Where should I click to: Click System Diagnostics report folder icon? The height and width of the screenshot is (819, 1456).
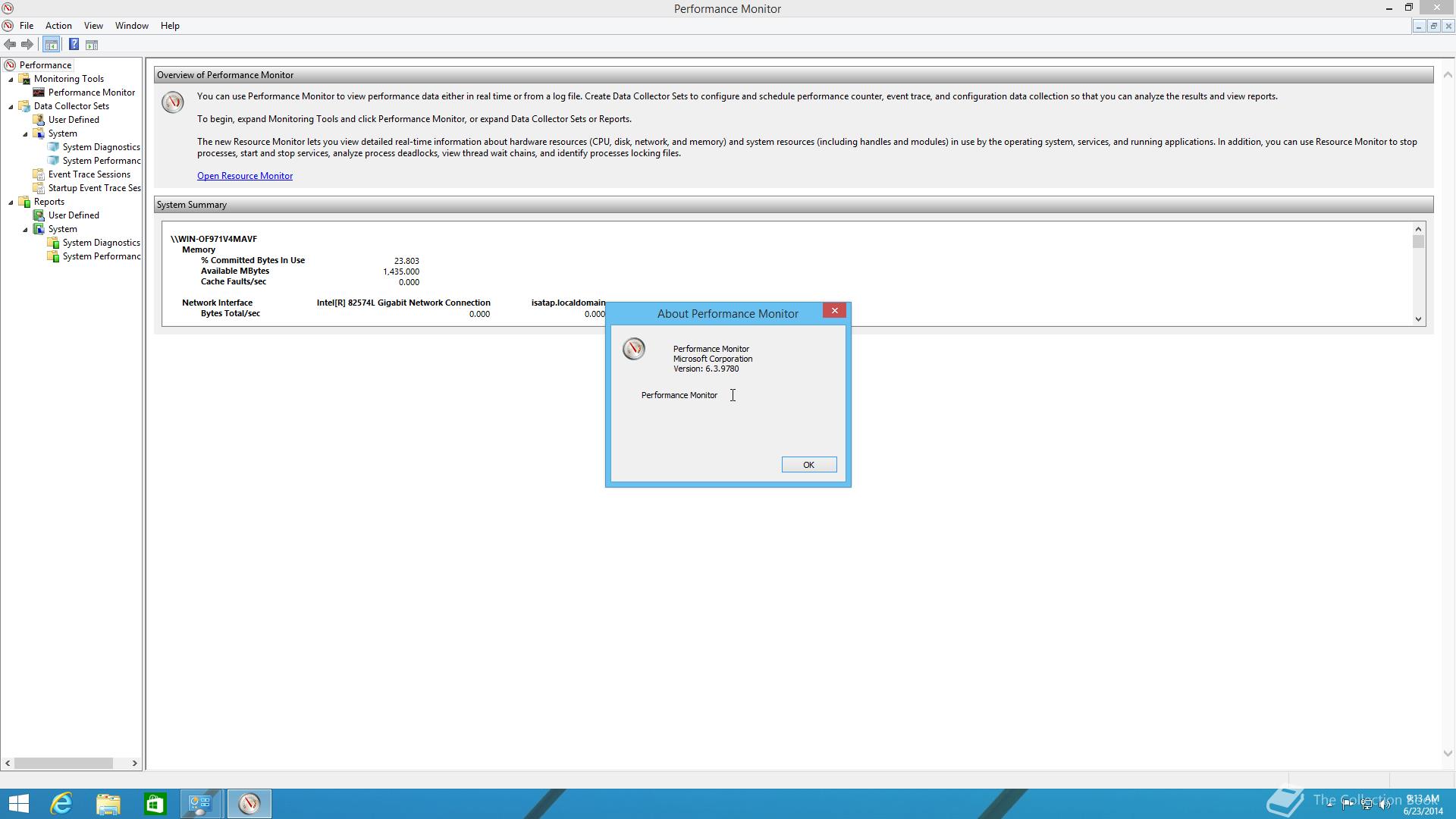[53, 243]
